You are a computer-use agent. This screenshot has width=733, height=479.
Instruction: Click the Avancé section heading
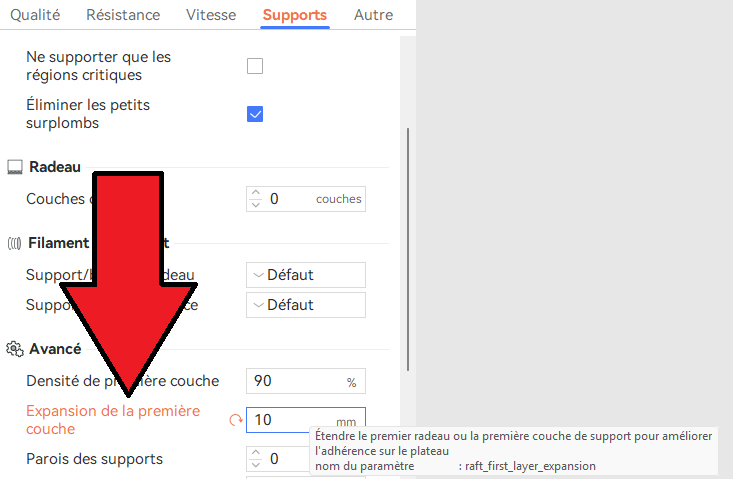55,349
